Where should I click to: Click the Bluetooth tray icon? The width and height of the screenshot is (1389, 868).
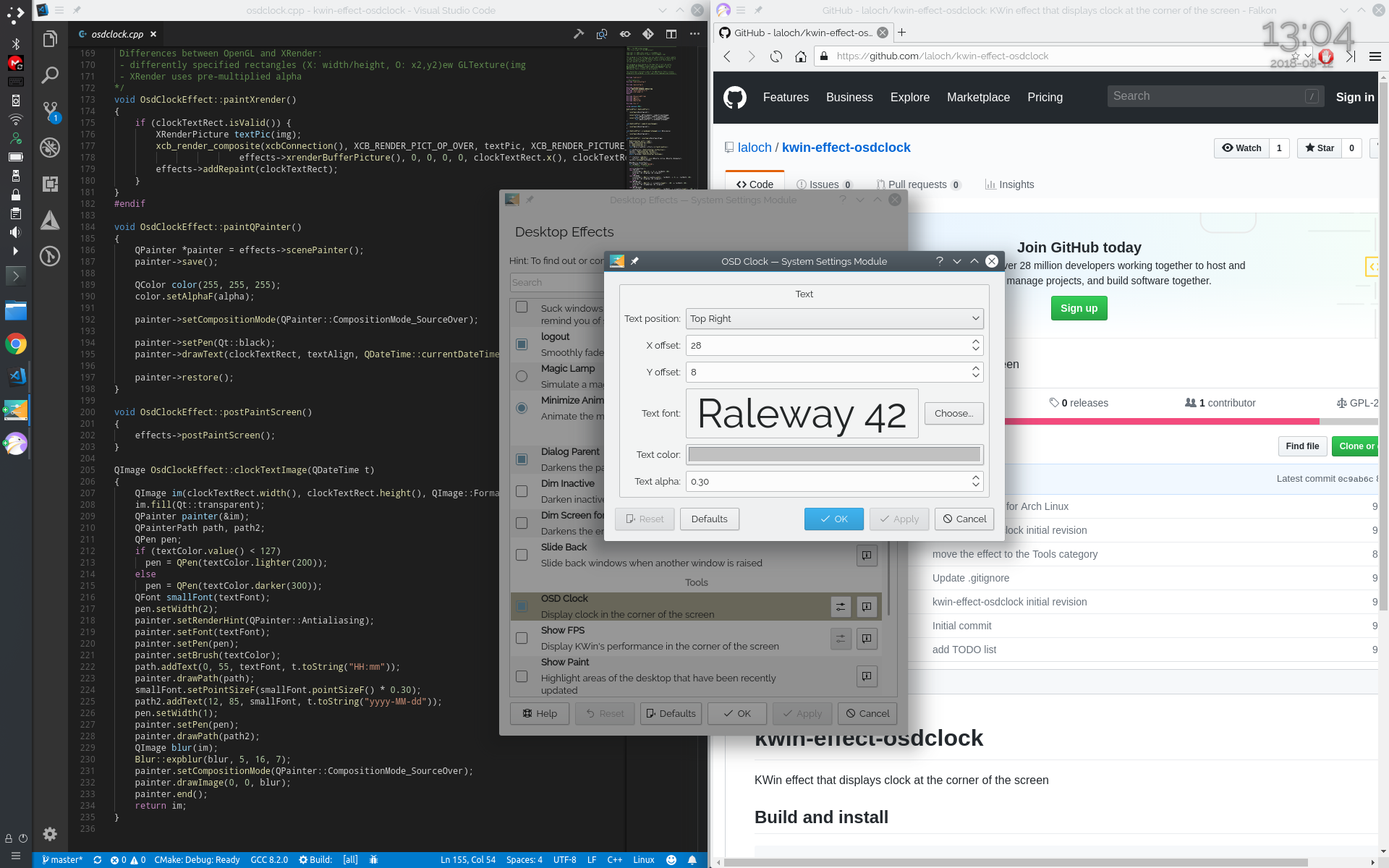point(16,44)
